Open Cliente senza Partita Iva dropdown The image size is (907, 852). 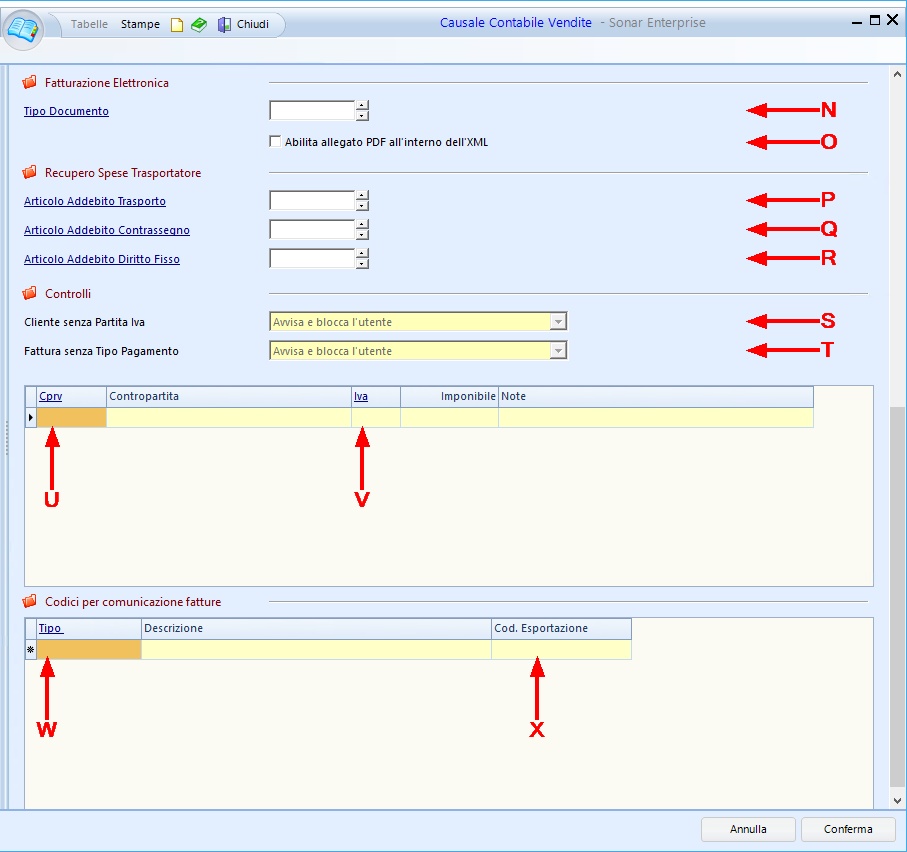(x=558, y=322)
